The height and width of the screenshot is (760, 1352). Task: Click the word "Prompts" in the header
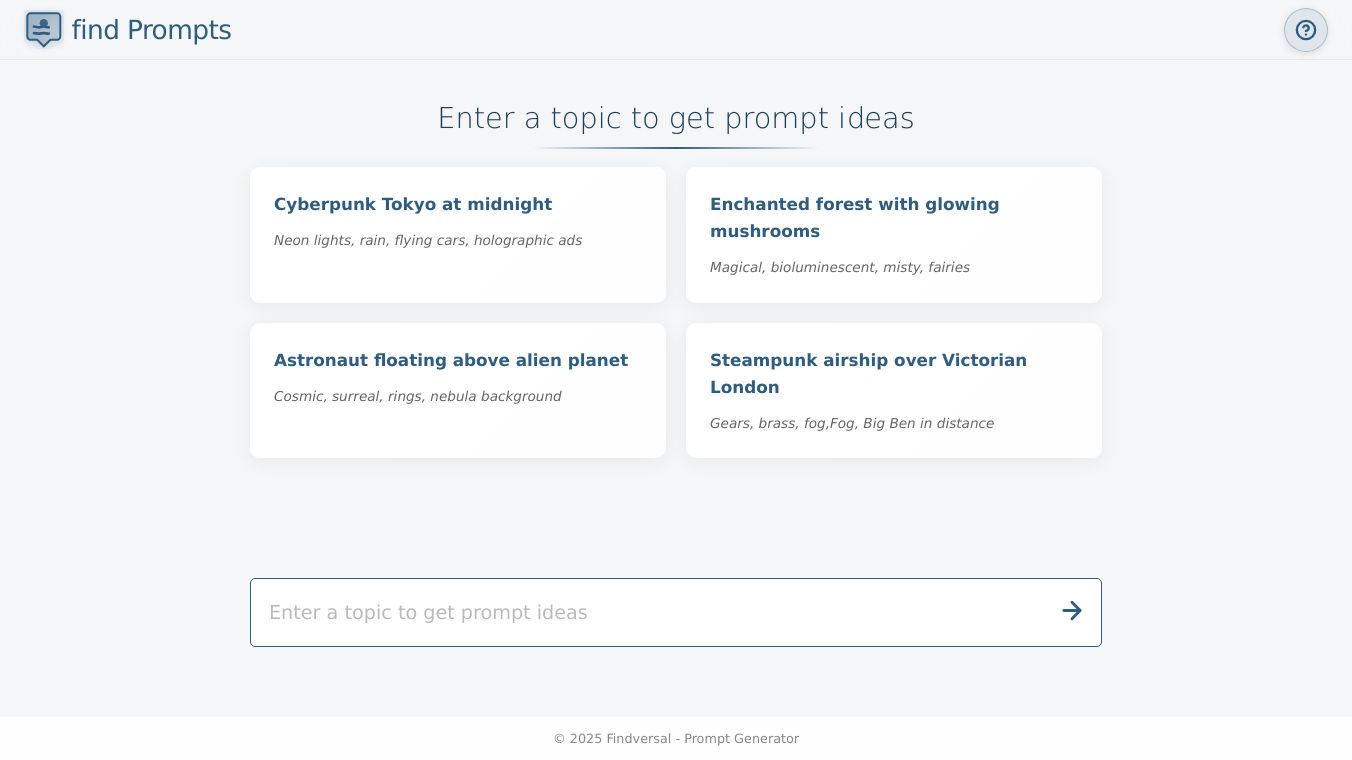tap(179, 30)
